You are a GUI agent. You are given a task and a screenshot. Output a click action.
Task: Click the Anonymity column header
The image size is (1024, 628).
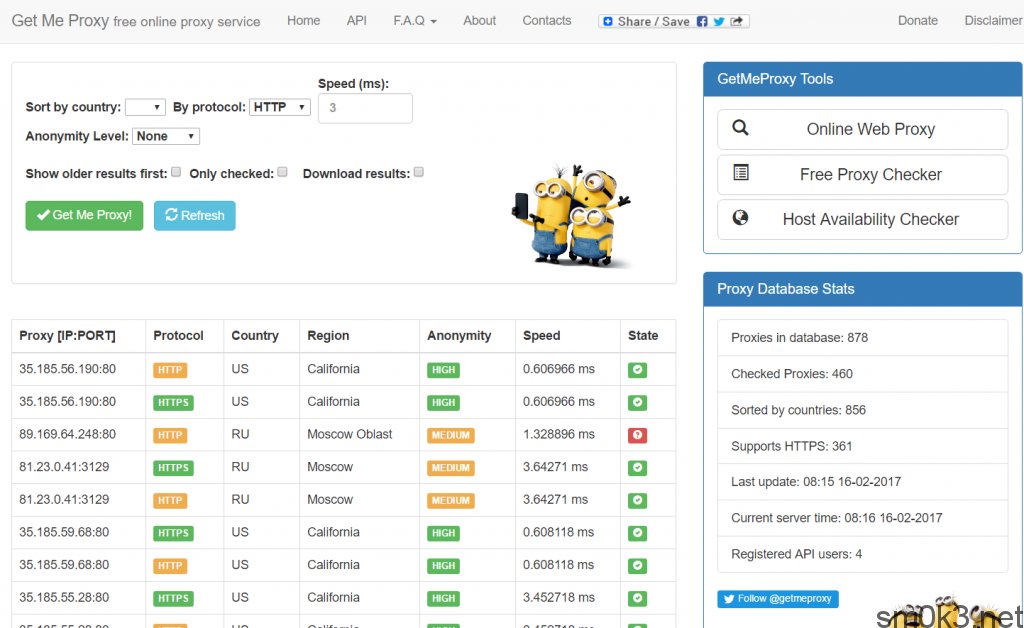(x=459, y=336)
